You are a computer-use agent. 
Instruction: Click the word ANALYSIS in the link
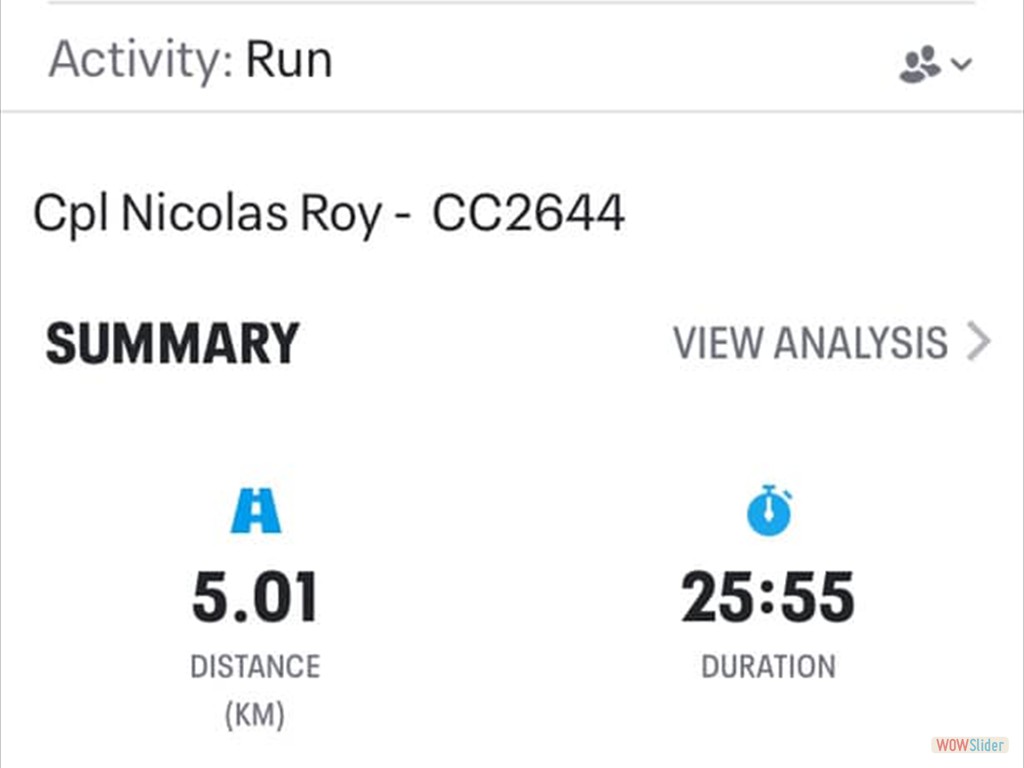860,343
